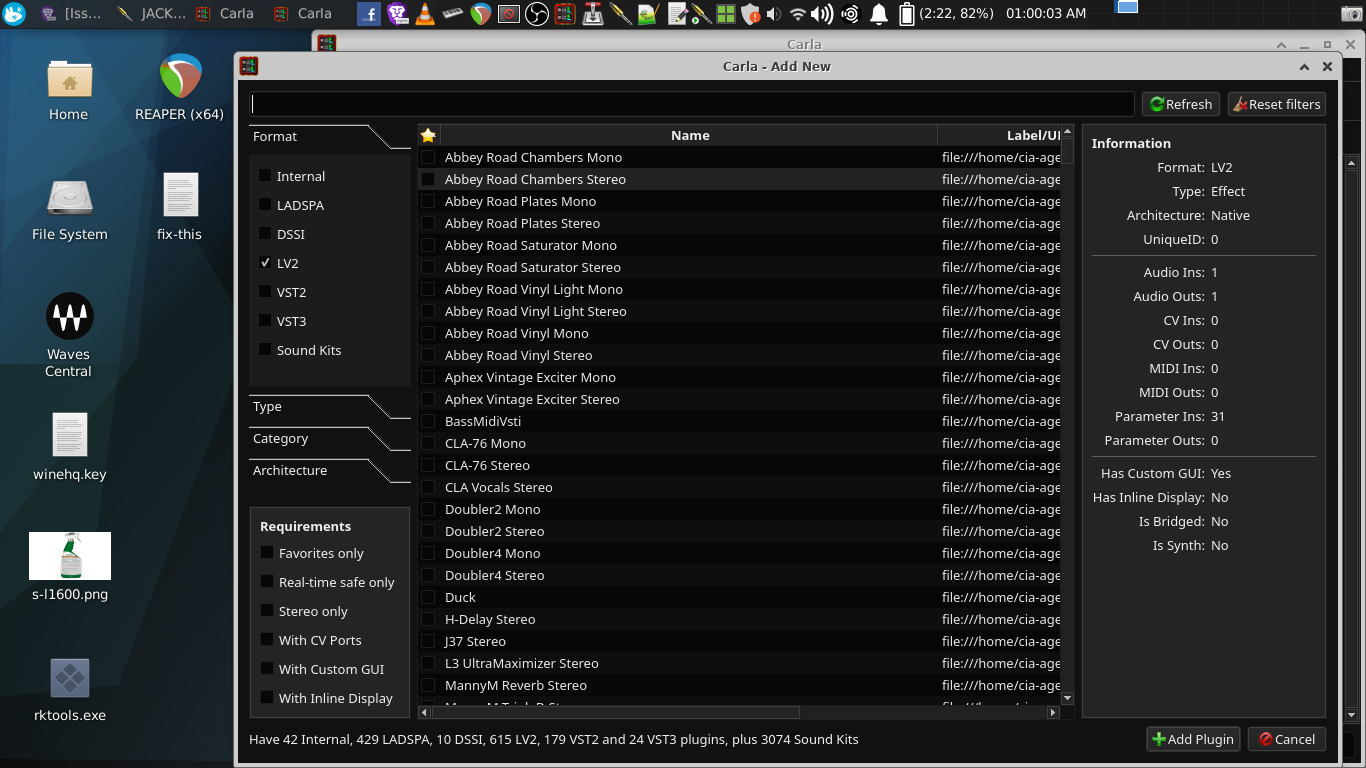
Task: Open the battery status indicator
Action: [x=906, y=14]
